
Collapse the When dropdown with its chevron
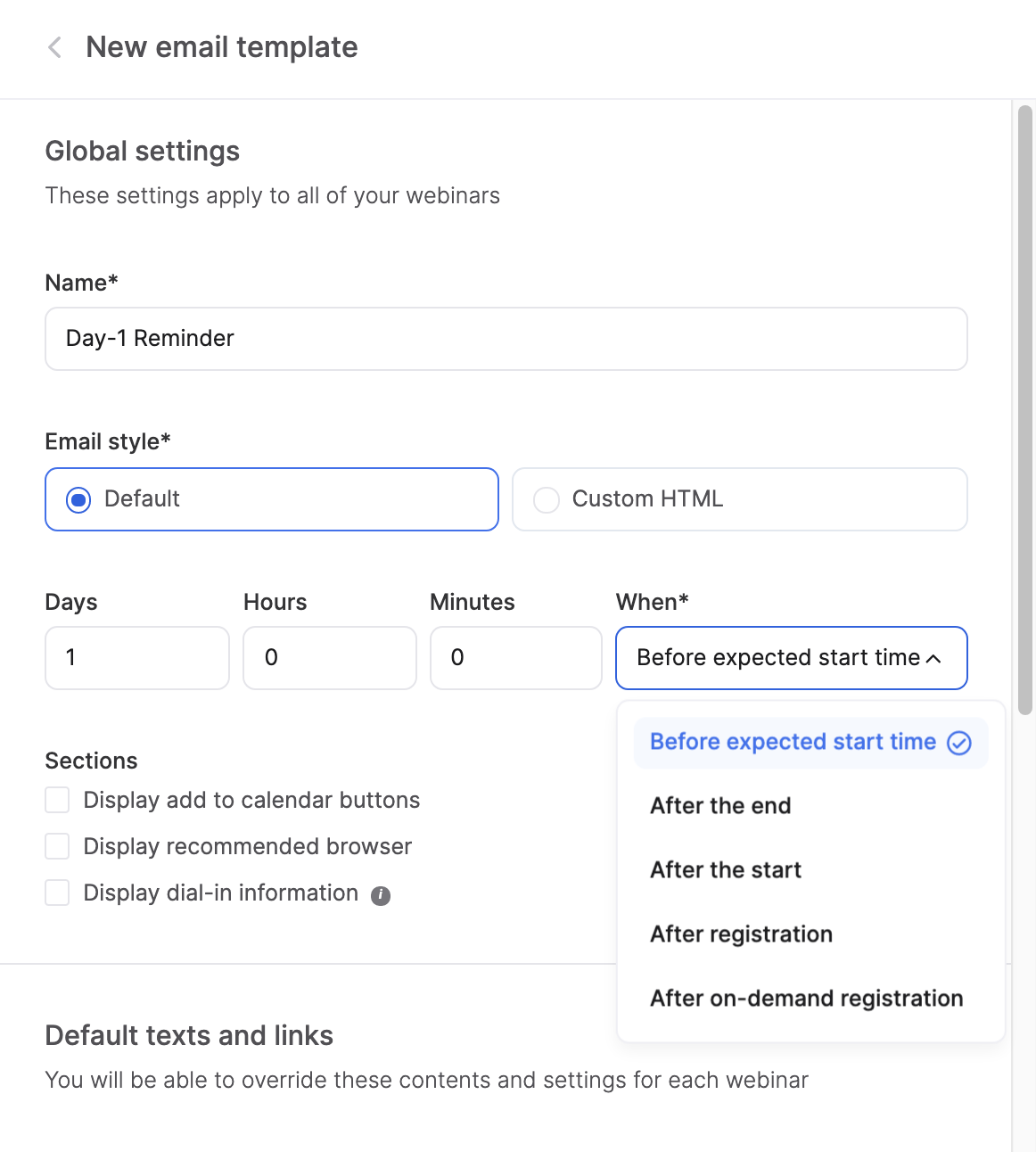click(933, 659)
